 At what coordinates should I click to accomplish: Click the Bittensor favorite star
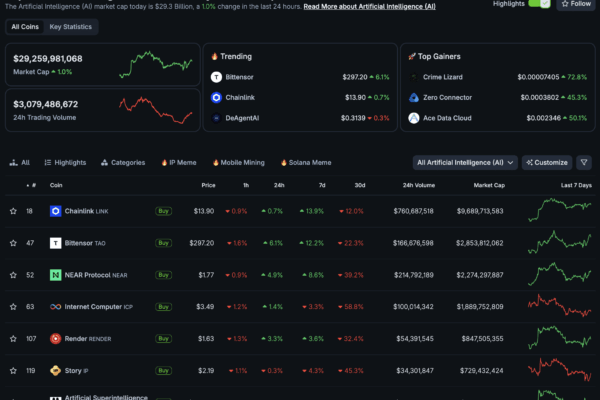[13, 243]
